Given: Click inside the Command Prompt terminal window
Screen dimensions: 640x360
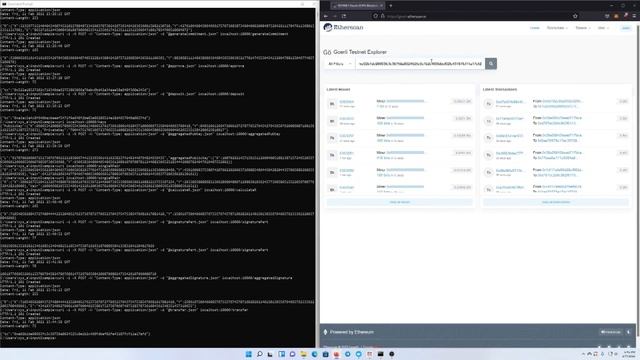Looking at the screenshot, I should click(158, 178).
